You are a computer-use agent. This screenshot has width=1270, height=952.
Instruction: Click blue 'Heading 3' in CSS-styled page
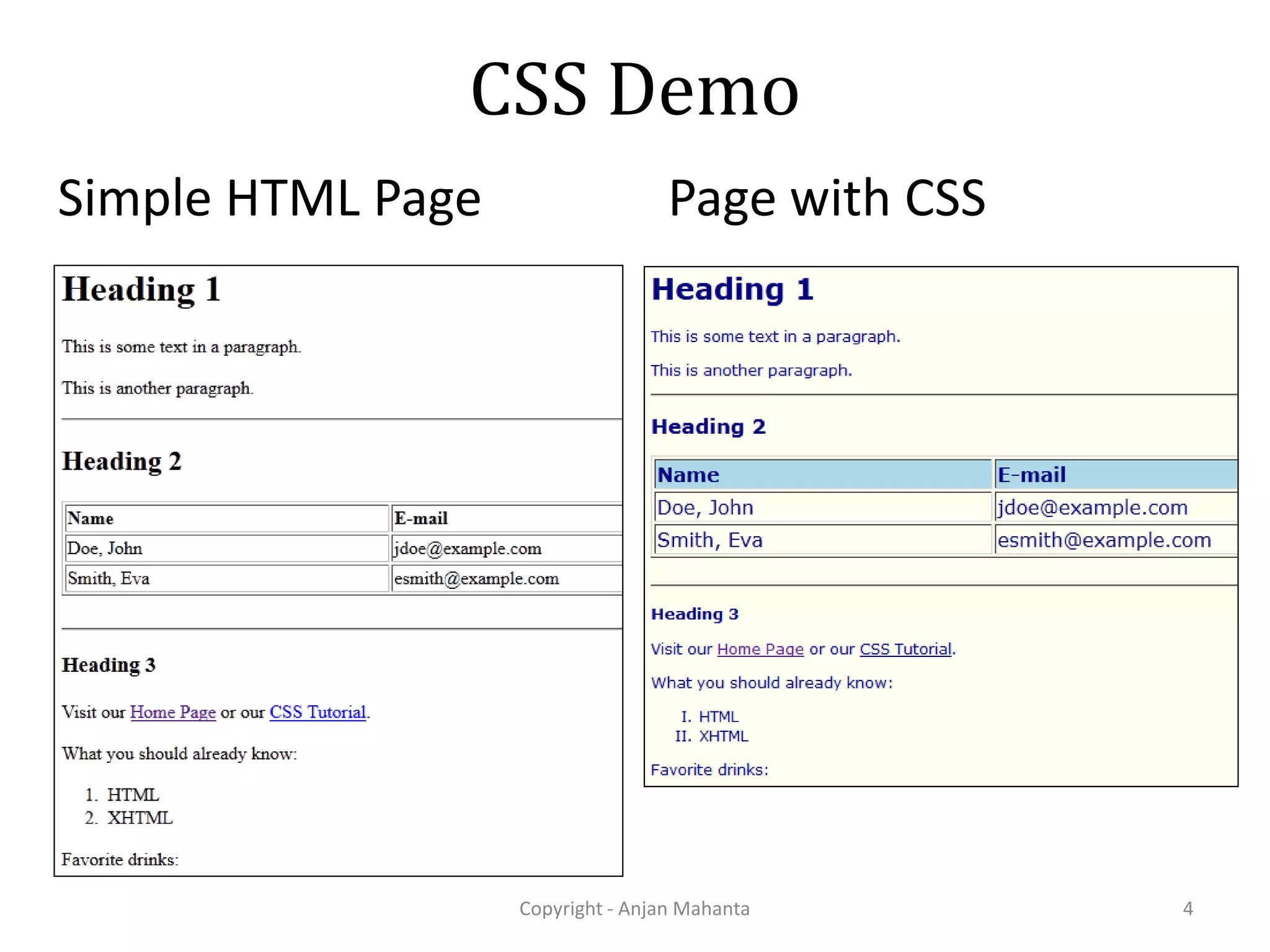click(695, 614)
